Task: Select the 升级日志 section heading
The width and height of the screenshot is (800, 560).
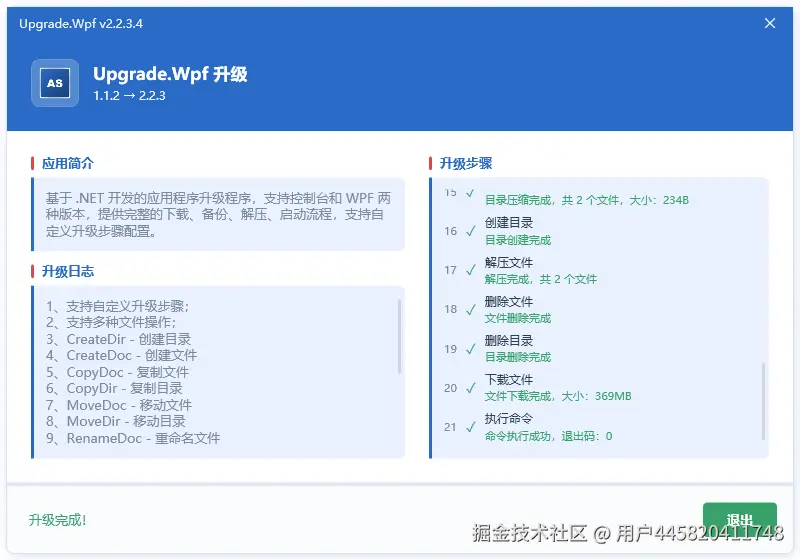Action: pos(68,271)
